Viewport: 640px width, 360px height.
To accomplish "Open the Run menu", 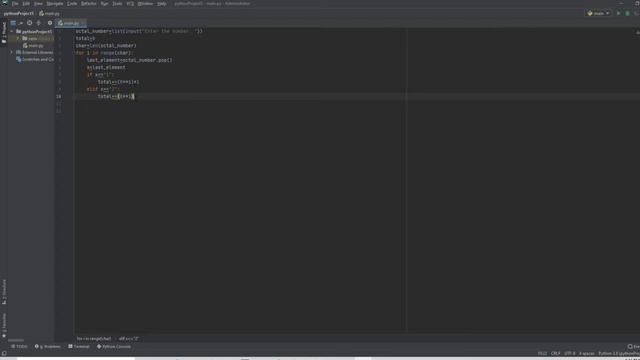I will tap(104, 4).
